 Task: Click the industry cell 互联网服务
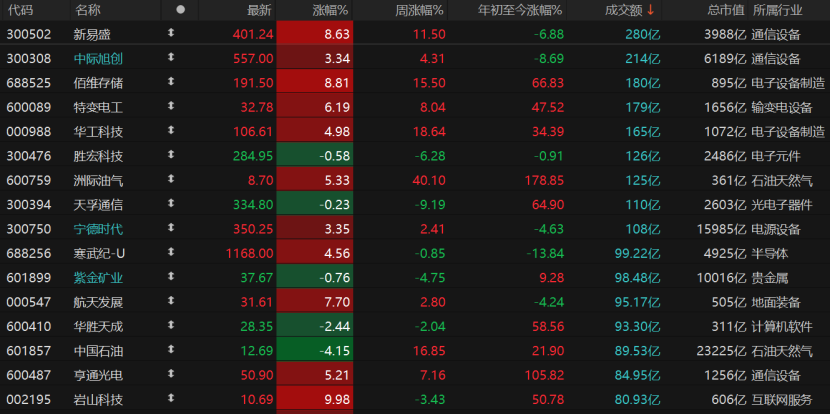click(x=782, y=400)
